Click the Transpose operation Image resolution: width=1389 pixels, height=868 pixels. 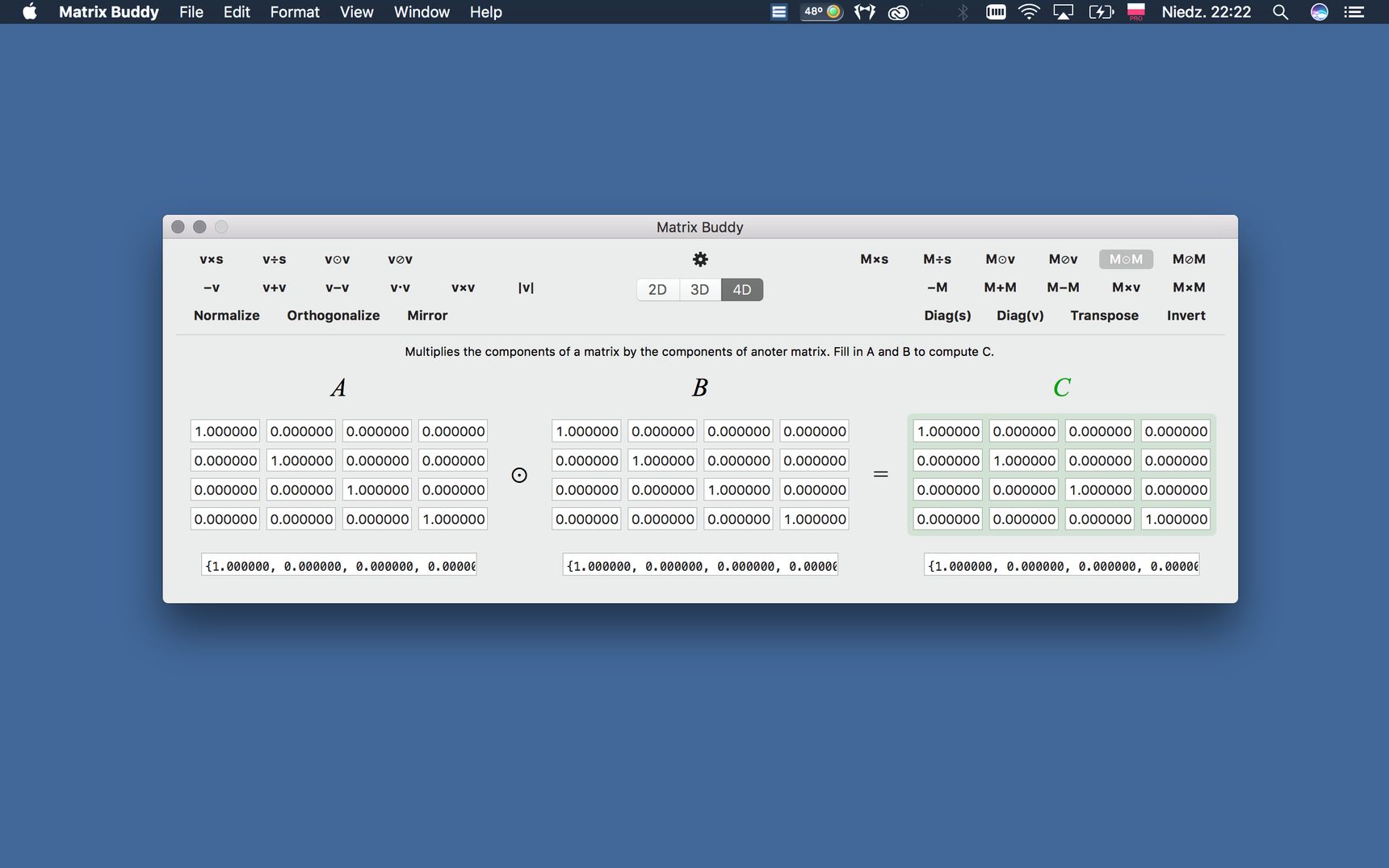coord(1105,316)
